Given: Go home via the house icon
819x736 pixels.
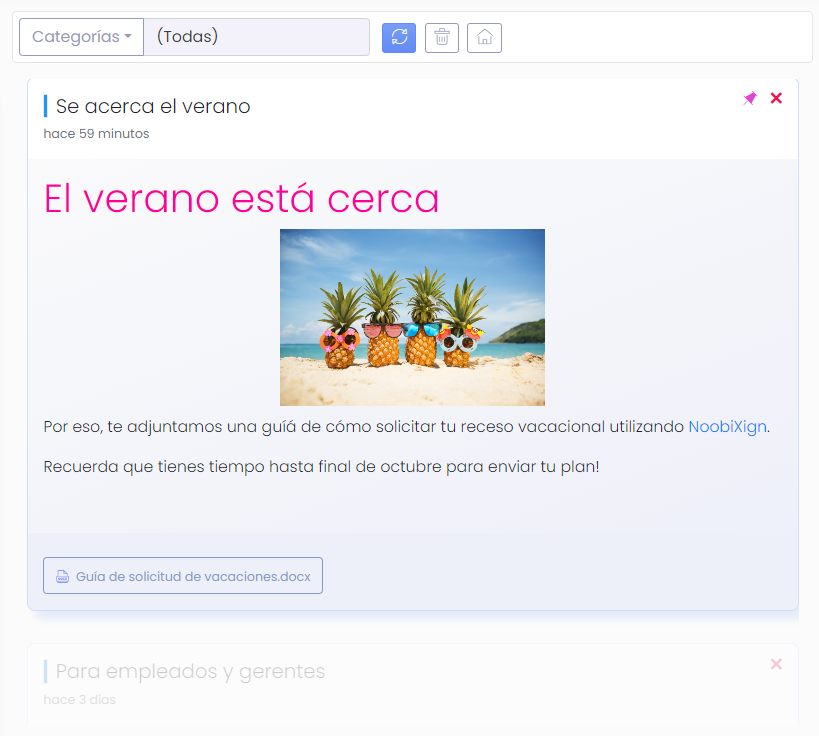Looking at the screenshot, I should (x=484, y=38).
